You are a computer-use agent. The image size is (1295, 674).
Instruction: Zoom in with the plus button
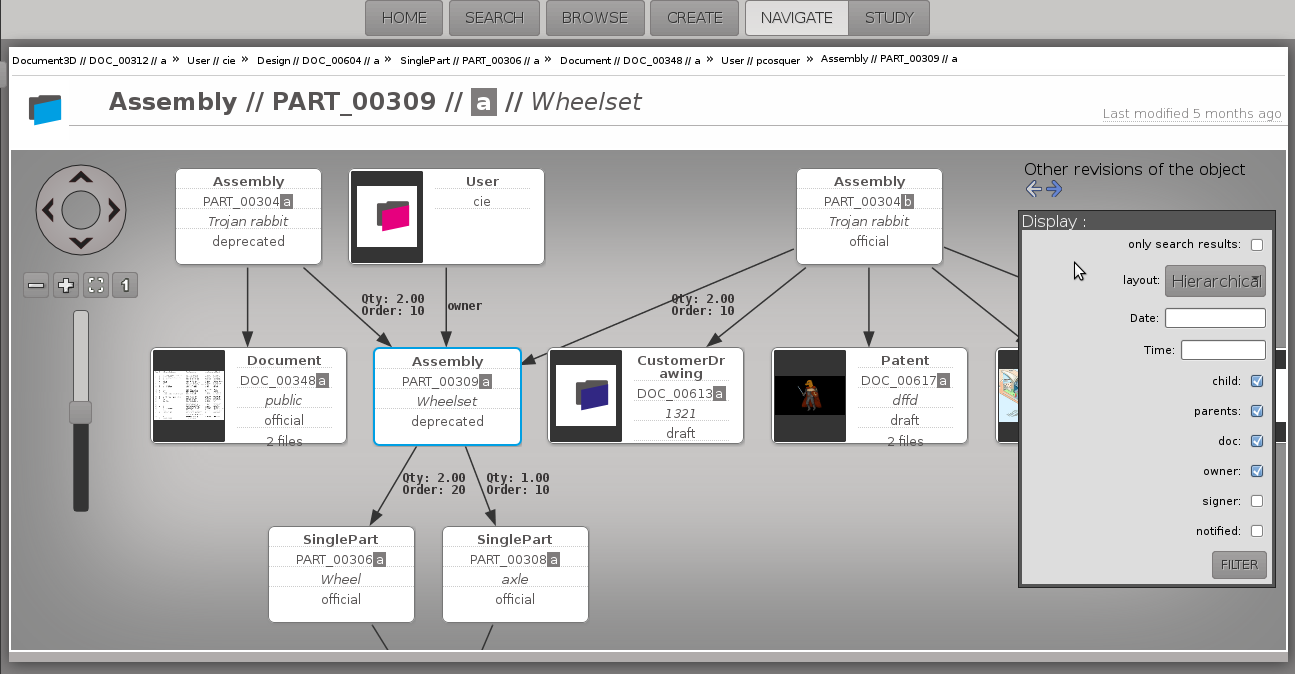point(66,286)
